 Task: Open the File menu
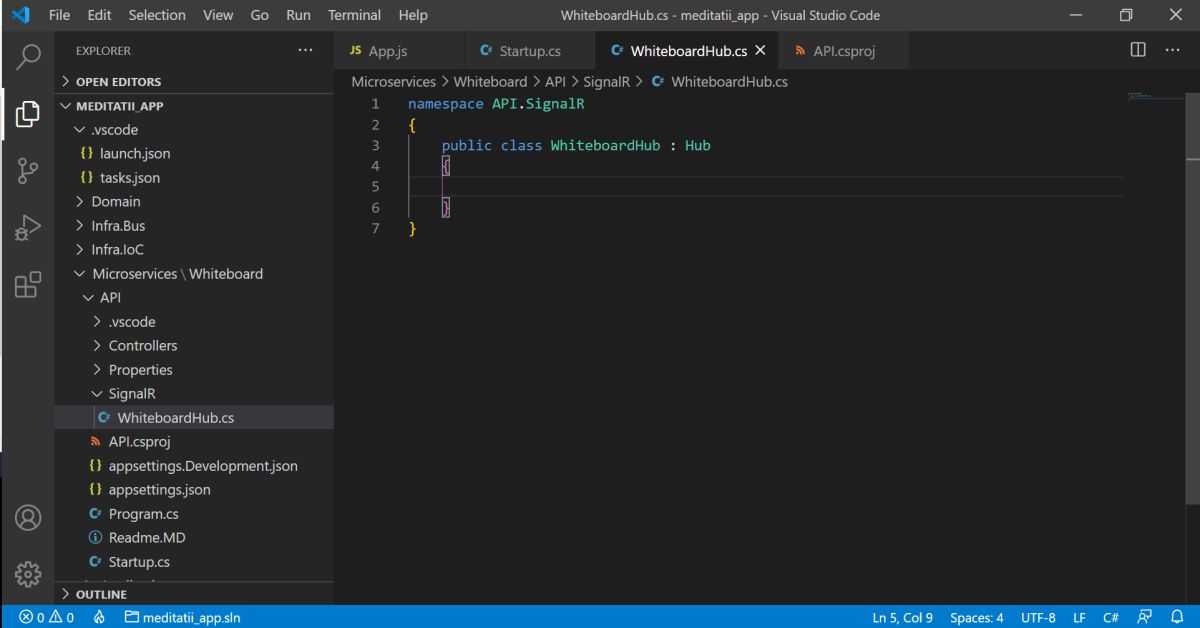(x=59, y=15)
